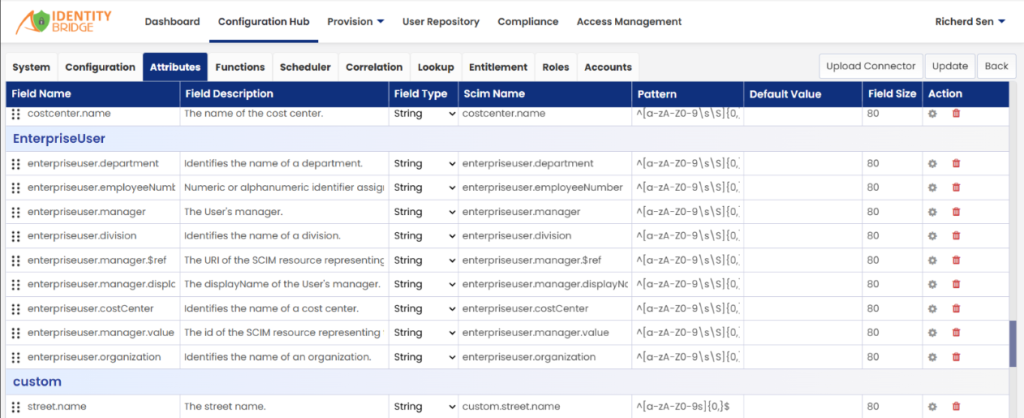Delete the enterpriseuser.manager.value attribute
Image resolution: width=1024 pixels, height=418 pixels.
click(x=956, y=332)
